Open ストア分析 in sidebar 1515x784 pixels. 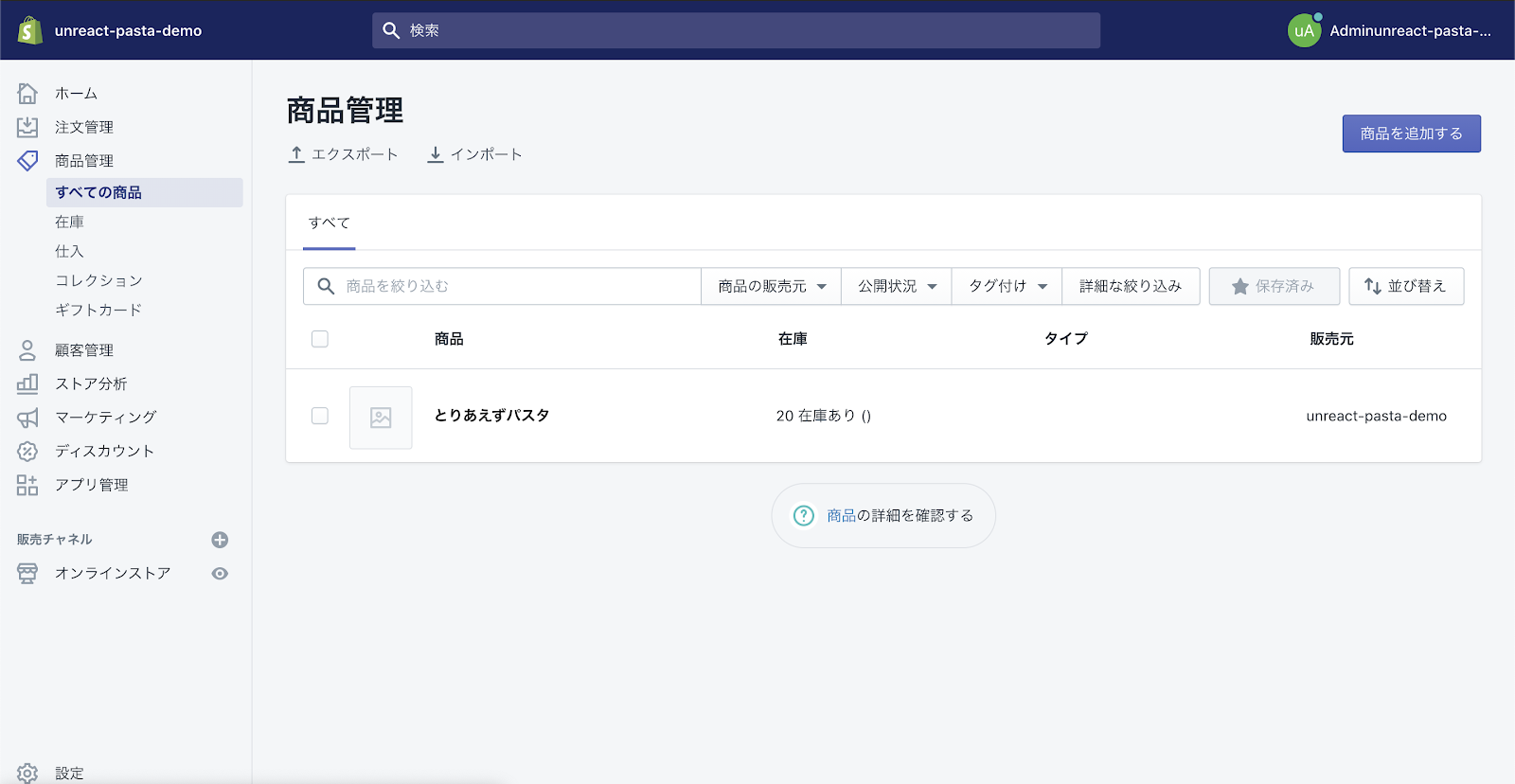(91, 383)
